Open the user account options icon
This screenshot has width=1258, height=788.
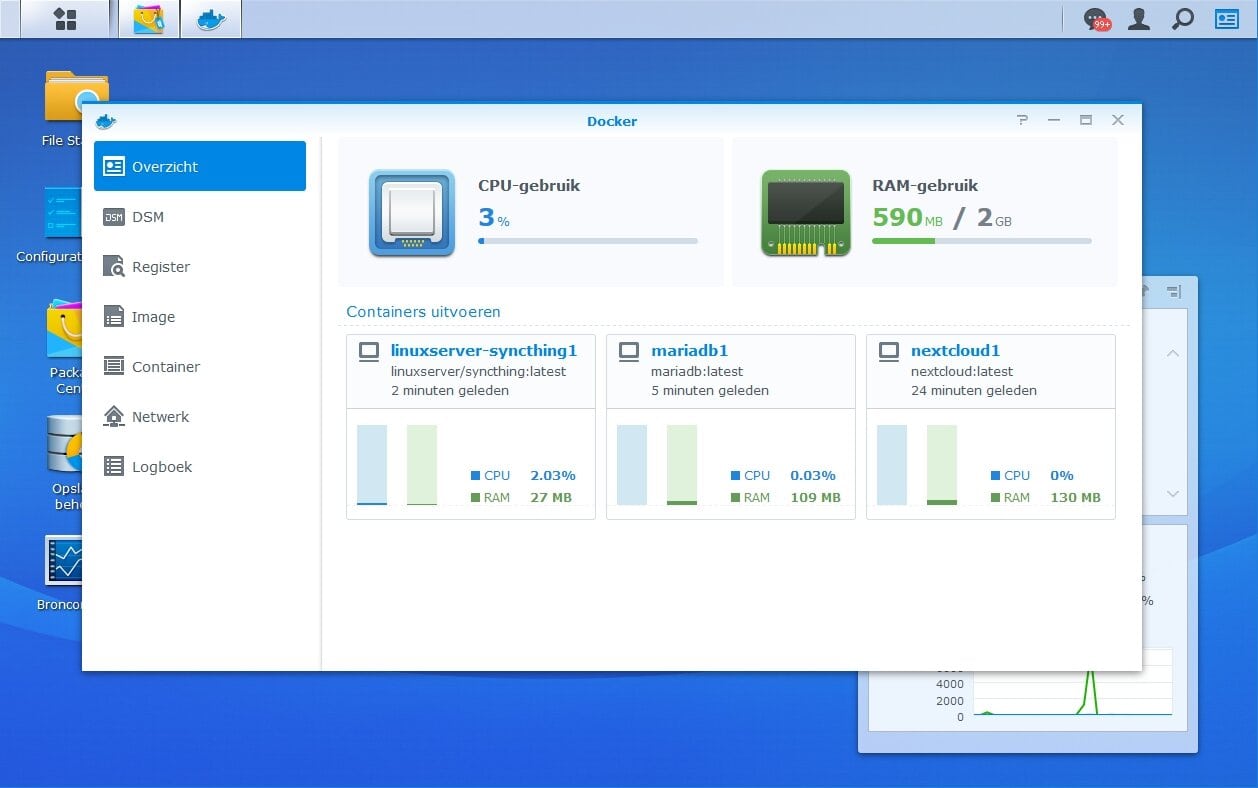pyautogui.click(x=1139, y=19)
